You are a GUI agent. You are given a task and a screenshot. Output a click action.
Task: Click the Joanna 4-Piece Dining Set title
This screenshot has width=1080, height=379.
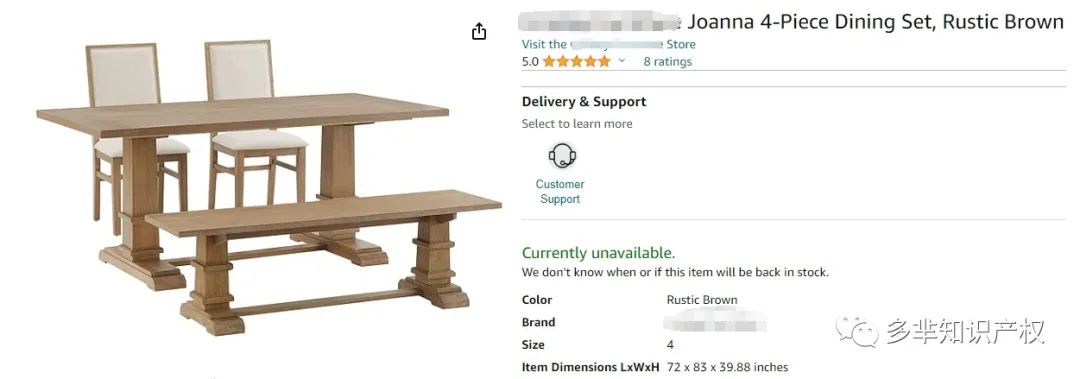click(x=791, y=22)
